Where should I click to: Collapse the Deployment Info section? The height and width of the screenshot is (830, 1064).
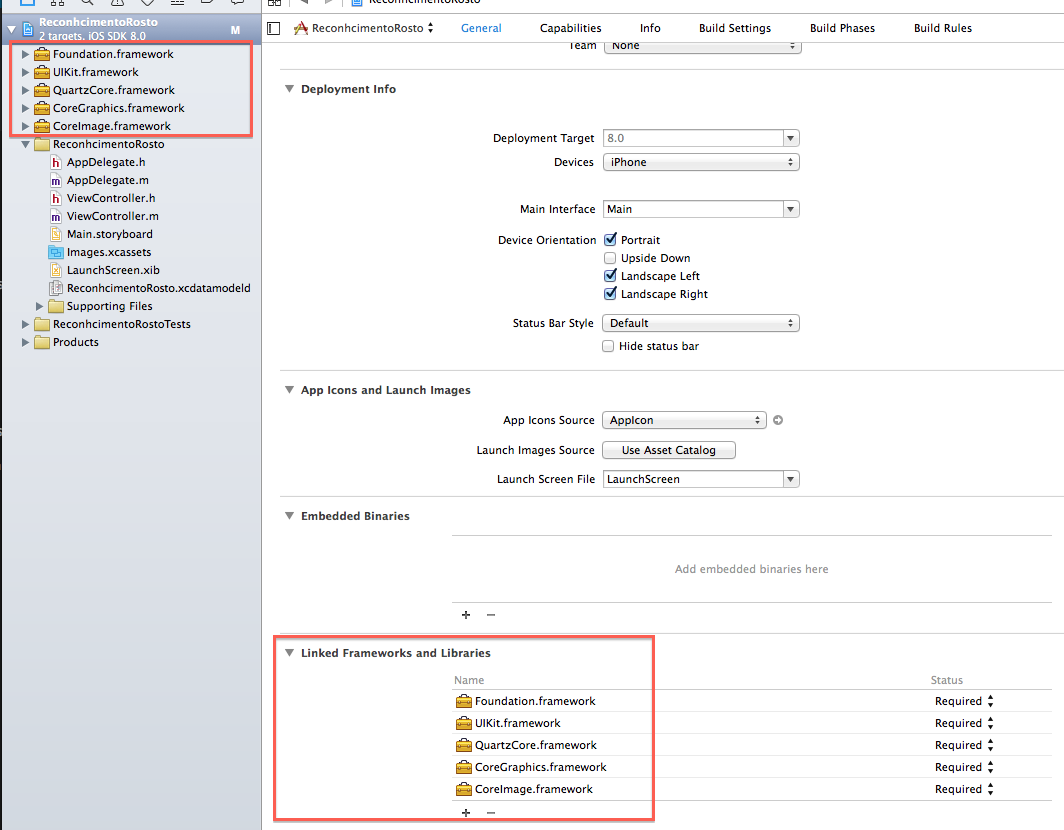click(289, 89)
